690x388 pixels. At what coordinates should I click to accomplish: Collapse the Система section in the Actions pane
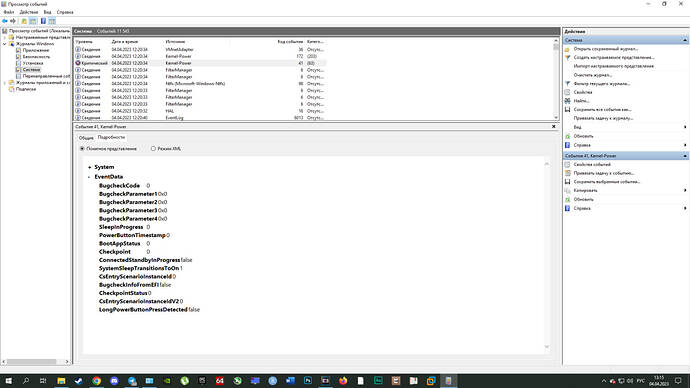click(x=685, y=40)
